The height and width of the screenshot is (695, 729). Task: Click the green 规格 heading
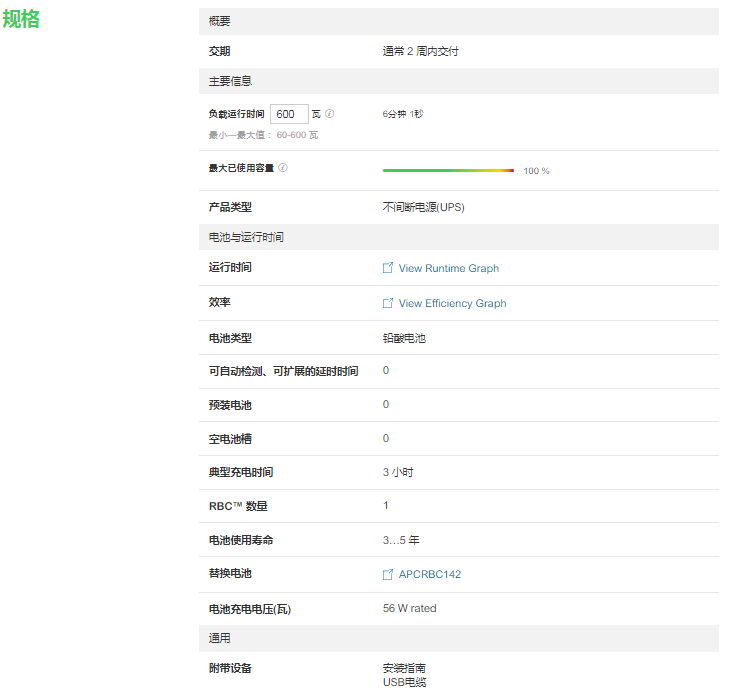[21, 19]
